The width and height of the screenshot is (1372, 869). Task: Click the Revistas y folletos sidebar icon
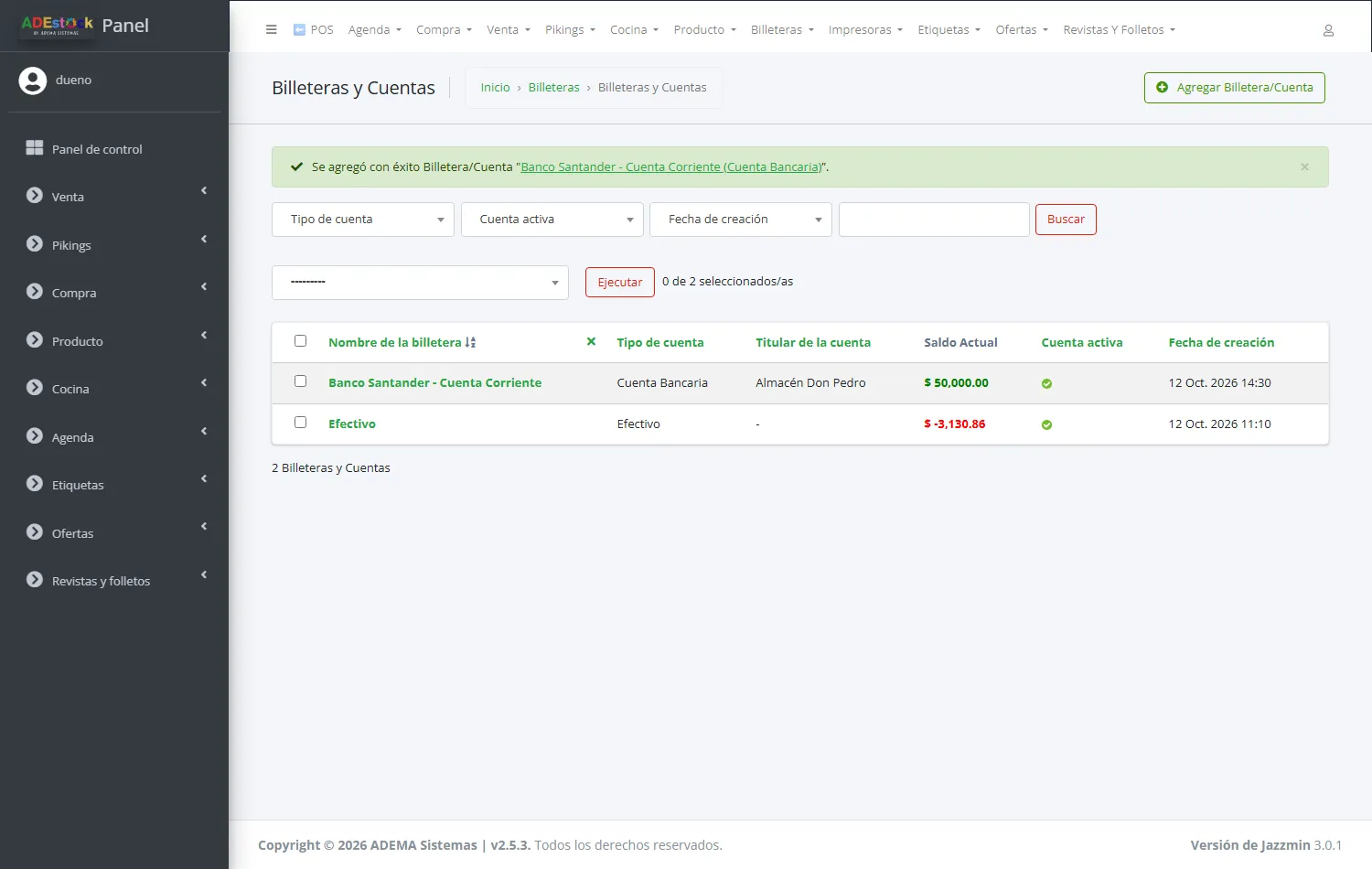click(x=35, y=580)
